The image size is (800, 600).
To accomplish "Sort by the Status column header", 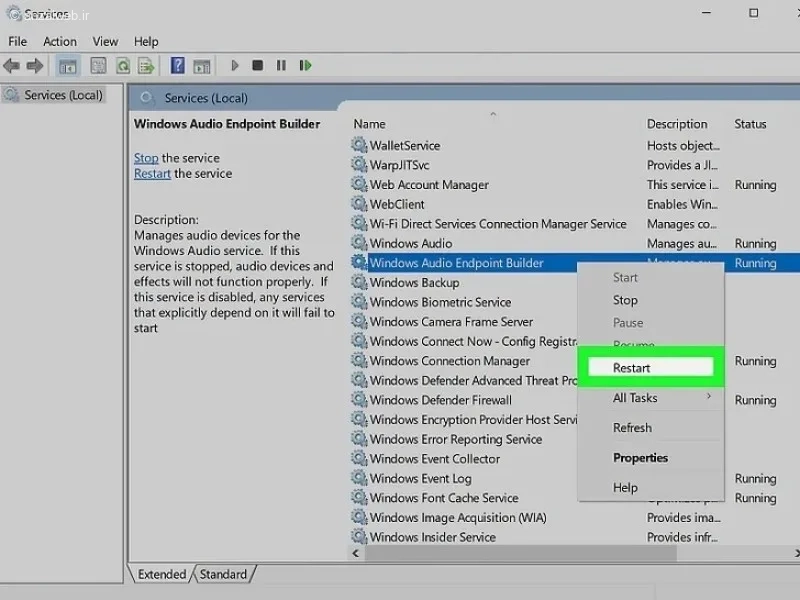I will (x=750, y=124).
